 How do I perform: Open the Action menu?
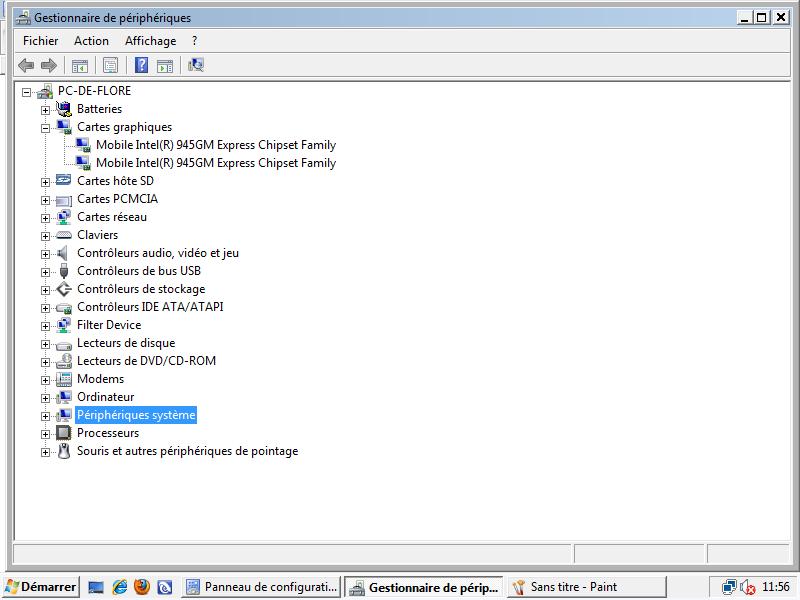tap(91, 41)
